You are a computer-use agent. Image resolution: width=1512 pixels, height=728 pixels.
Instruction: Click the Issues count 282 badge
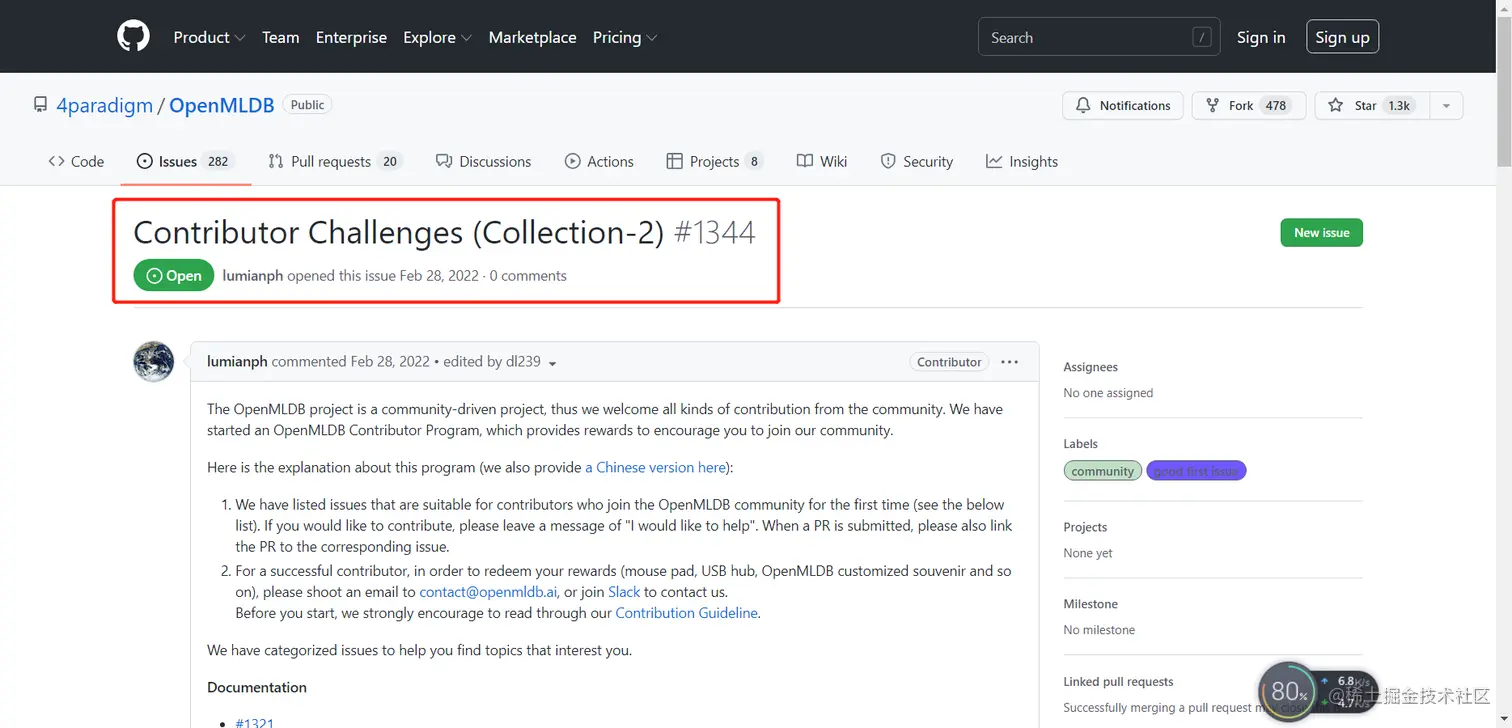(x=218, y=161)
